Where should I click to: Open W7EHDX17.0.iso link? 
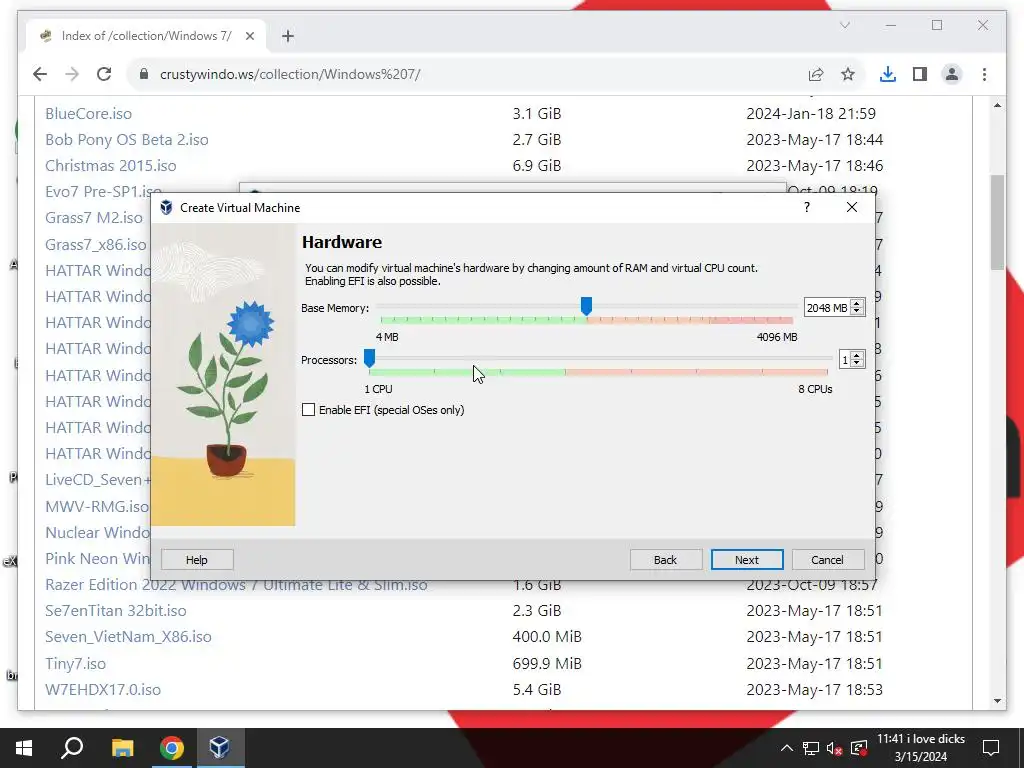point(103,690)
